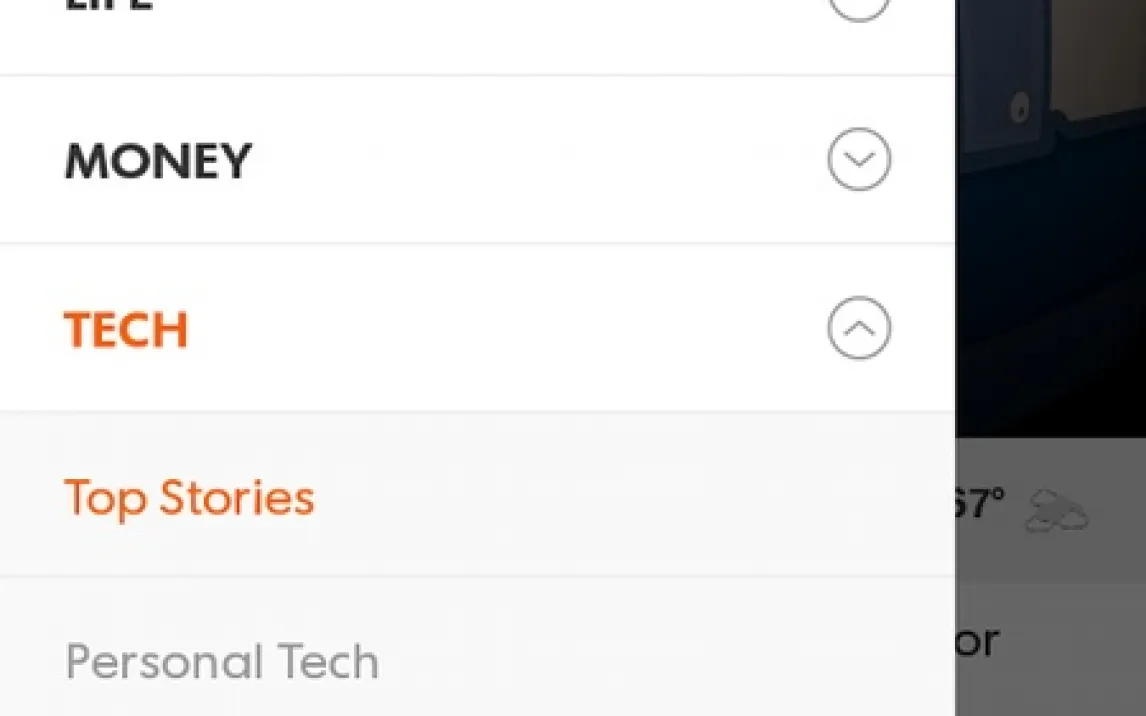
Task: Open Top Stories under TECH
Action: 189,498
